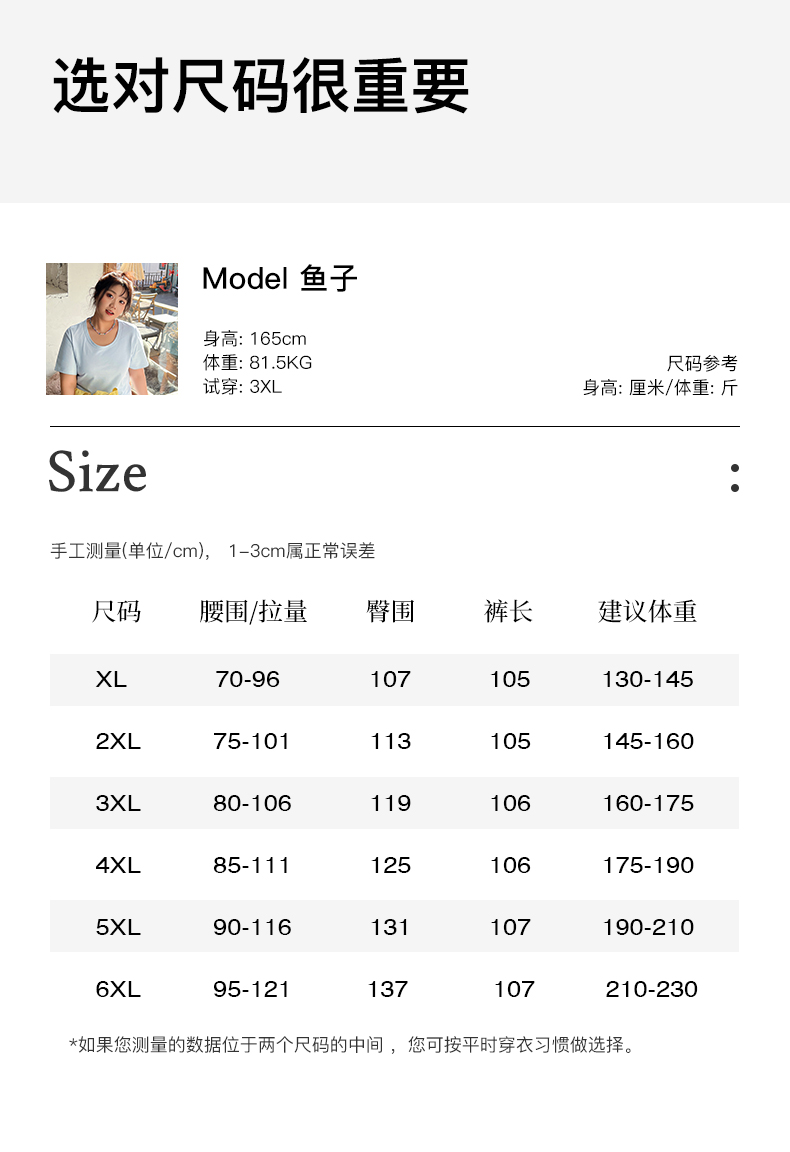The height and width of the screenshot is (1152, 790).
Task: Click the Size heading text
Action: tap(98, 473)
